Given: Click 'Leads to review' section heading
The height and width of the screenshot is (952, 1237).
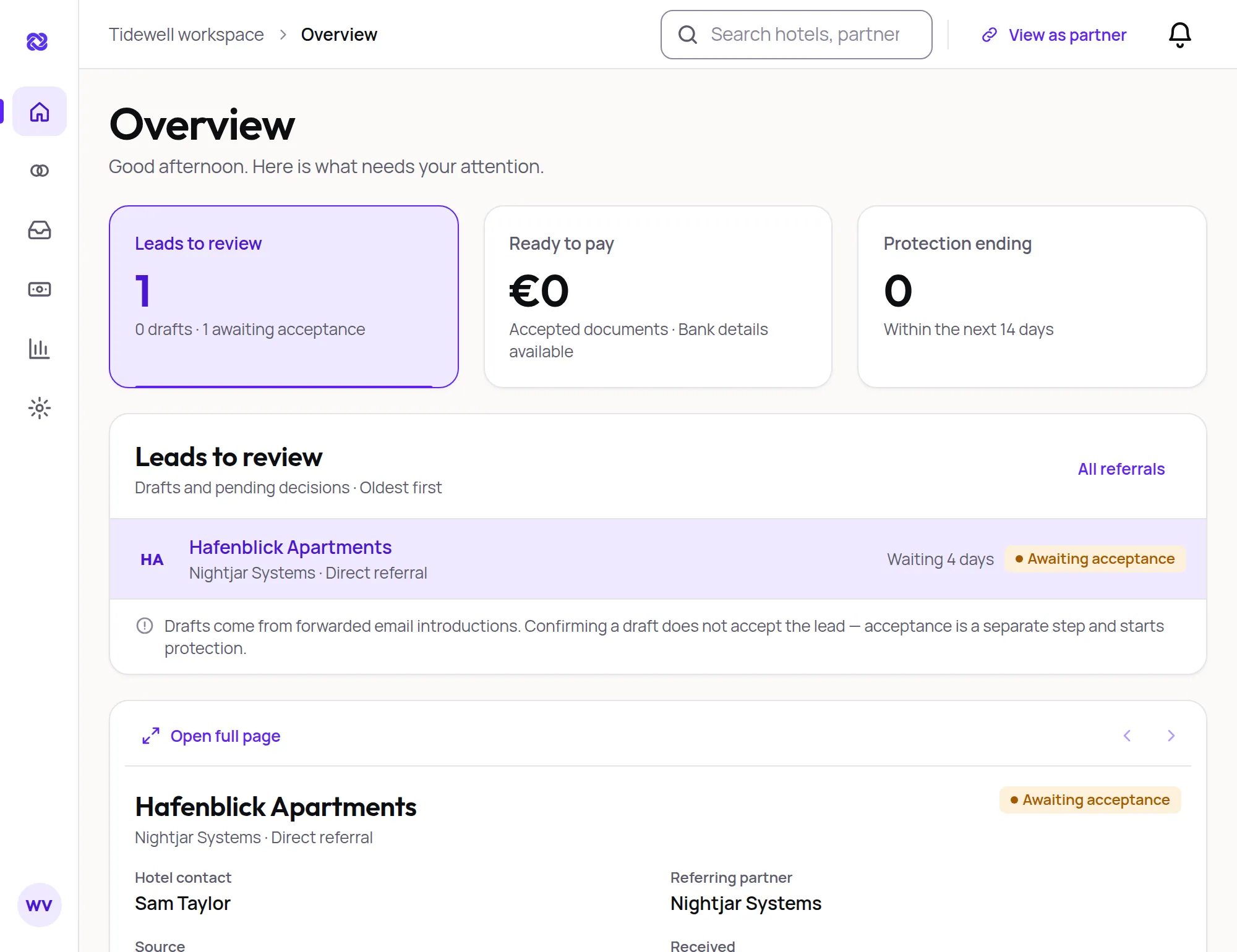Looking at the screenshot, I should pos(229,457).
